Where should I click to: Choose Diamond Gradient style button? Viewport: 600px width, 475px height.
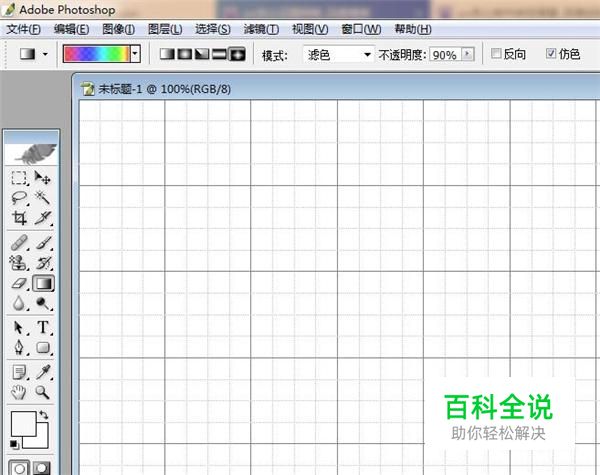pyautogui.click(x=237, y=54)
